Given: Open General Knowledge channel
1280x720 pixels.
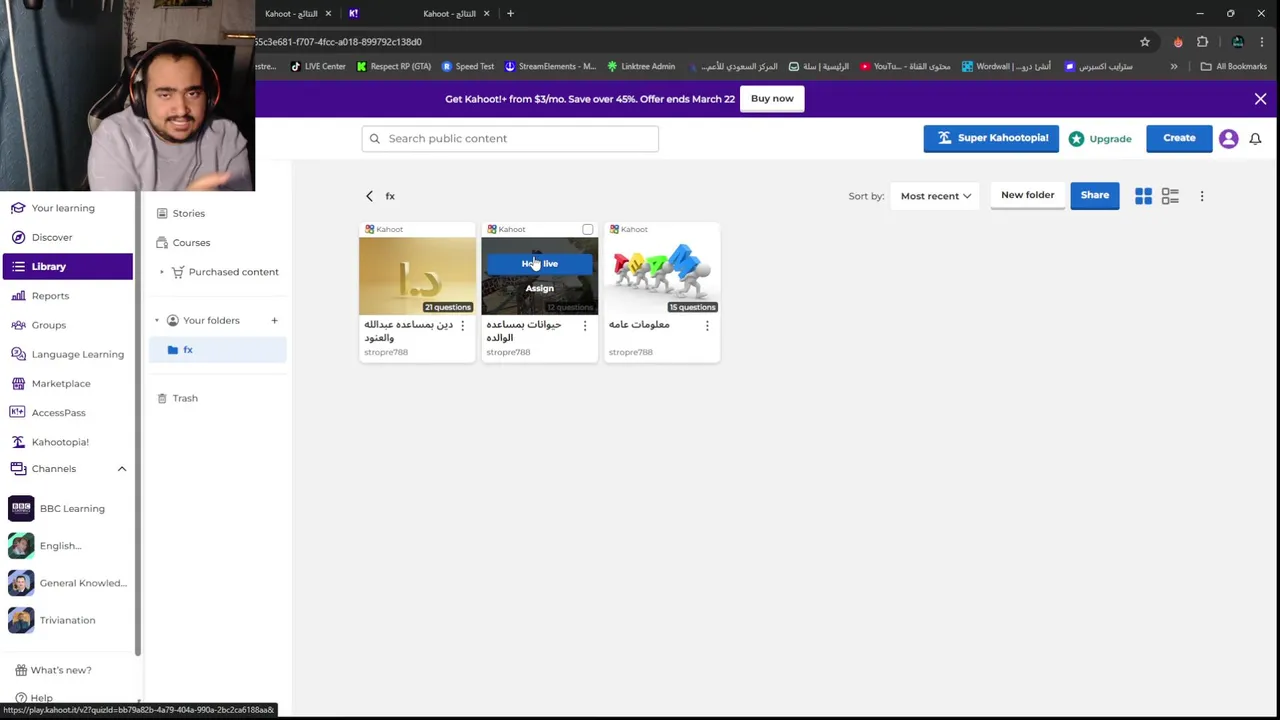Looking at the screenshot, I should tap(67, 583).
